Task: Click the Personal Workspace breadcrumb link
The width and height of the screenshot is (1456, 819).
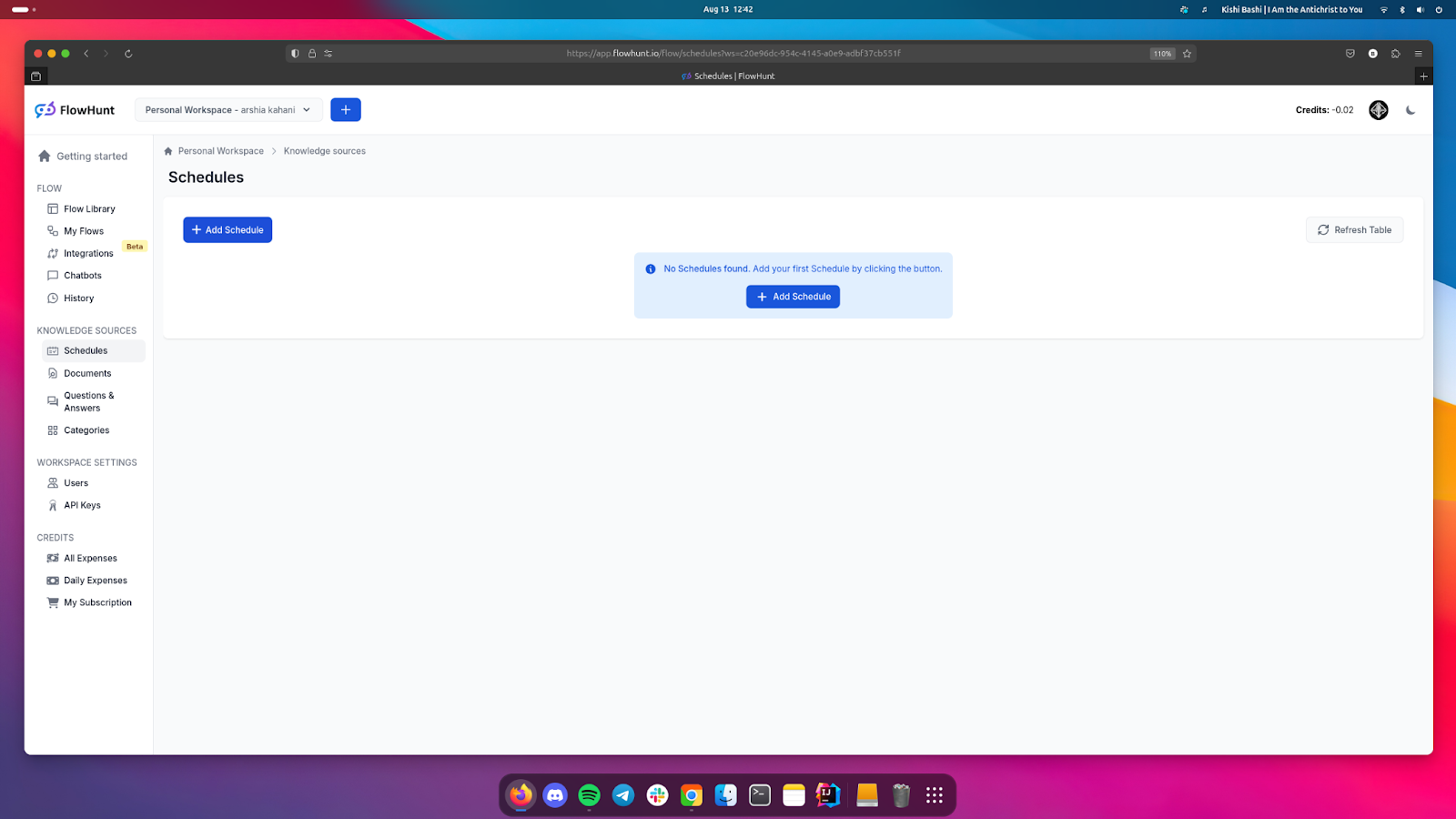Action: [220, 151]
